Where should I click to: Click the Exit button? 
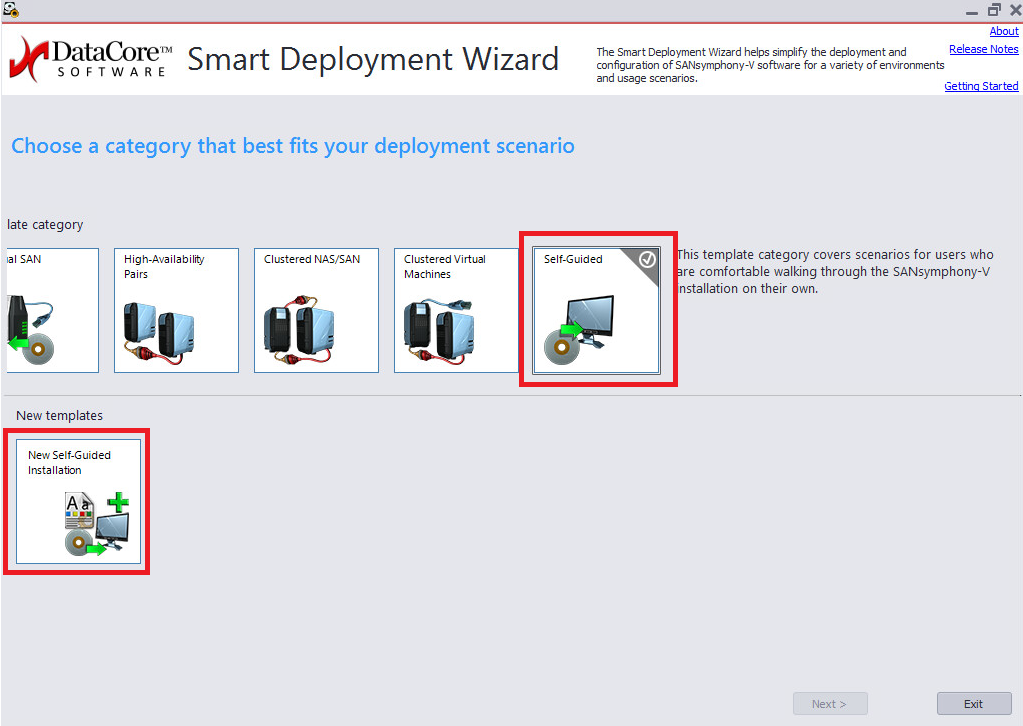[973, 703]
